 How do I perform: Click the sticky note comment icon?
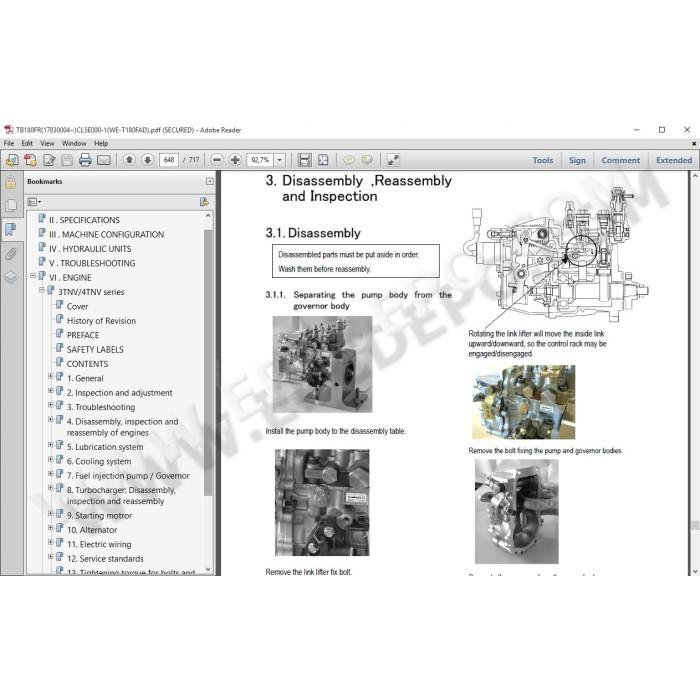[349, 159]
